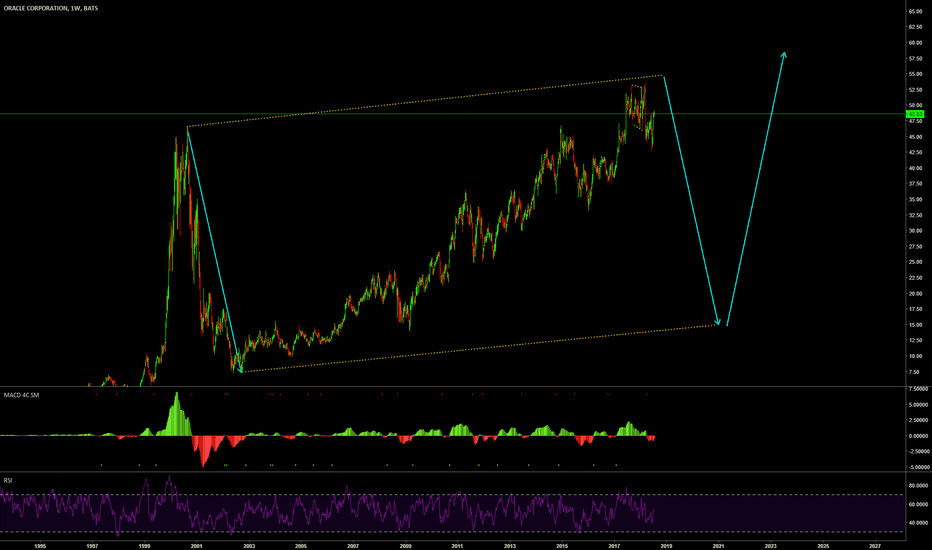This screenshot has width=932, height=550.
Task: Click the "2013" time axis label
Action: 510,545
